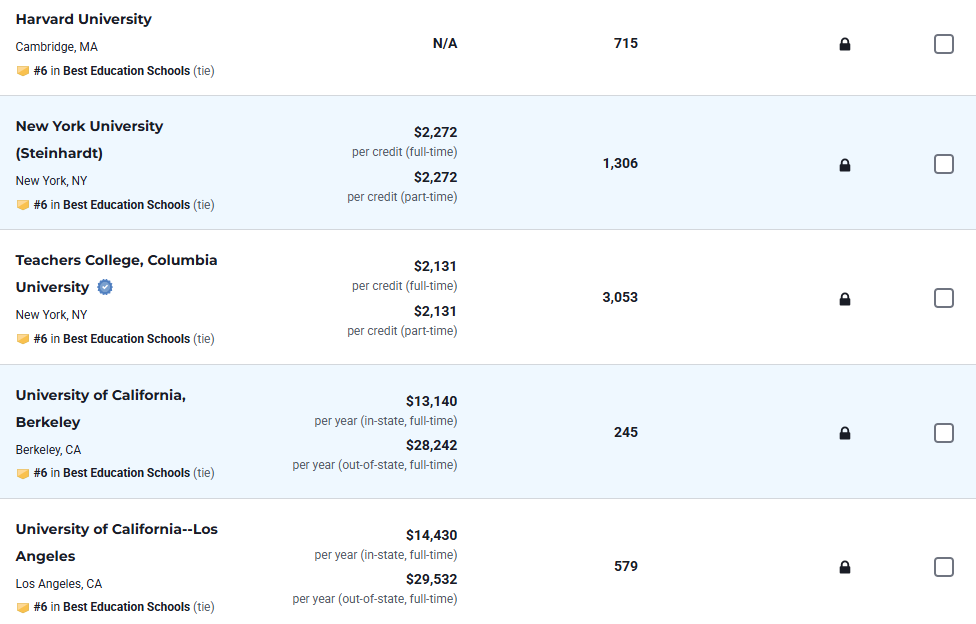Check the compare box for Harvard University
The image size is (976, 624).
coord(943,44)
